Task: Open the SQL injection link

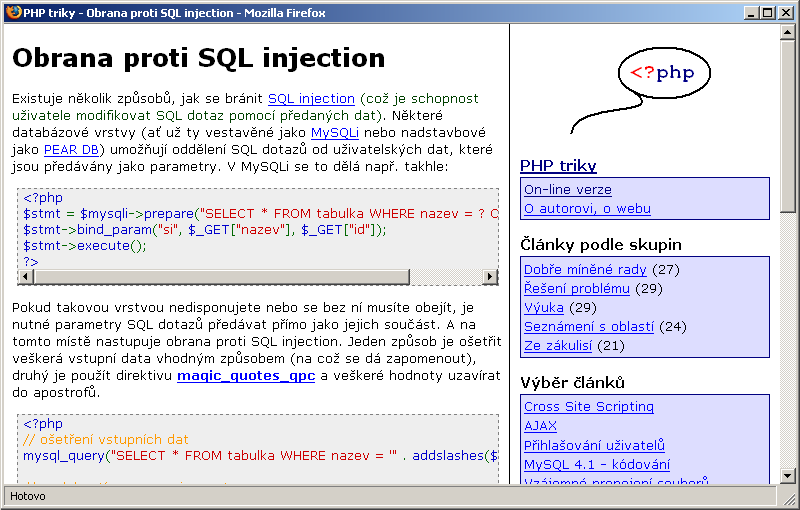Action: [311, 98]
